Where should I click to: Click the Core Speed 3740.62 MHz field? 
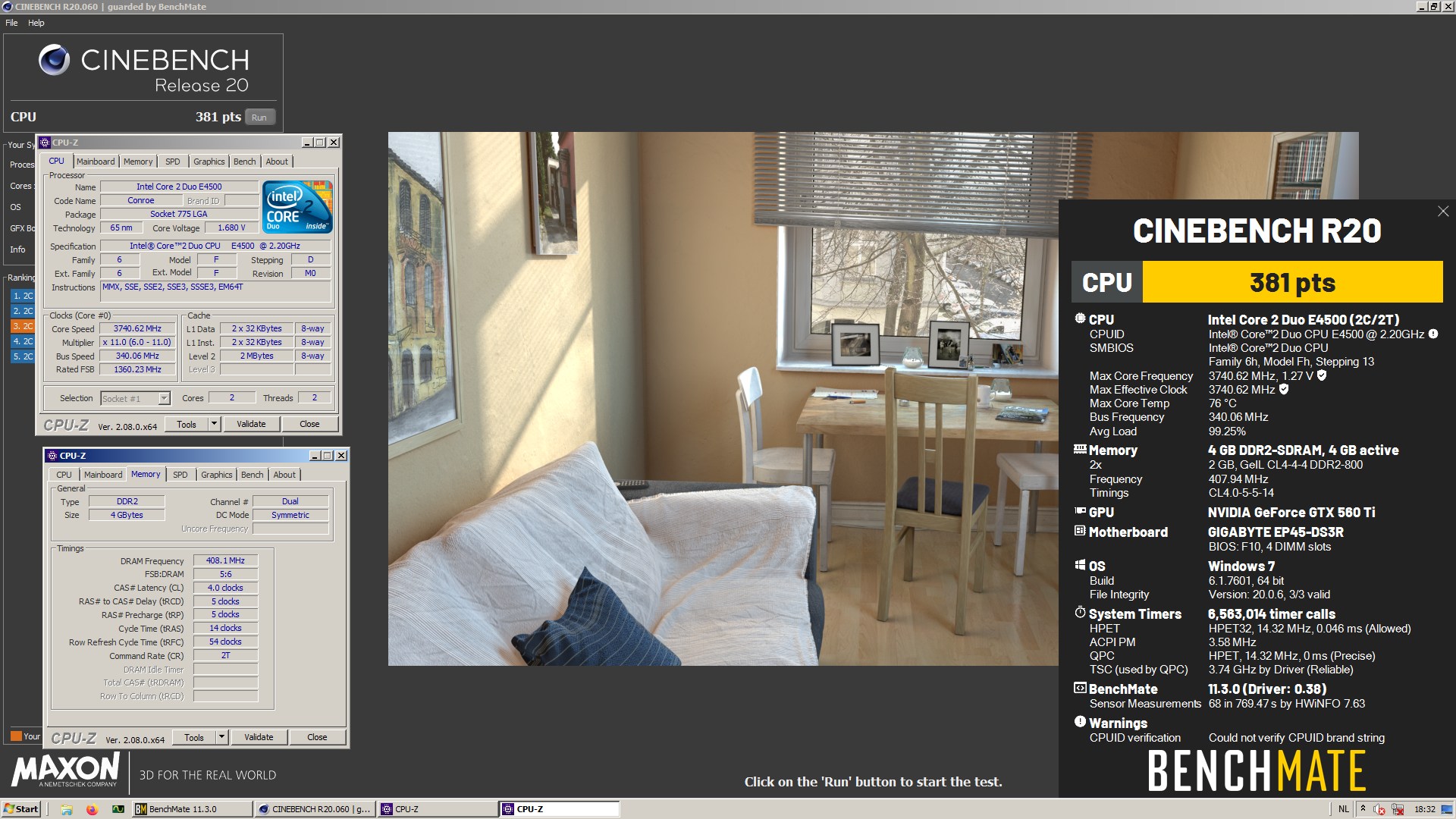[x=137, y=328]
